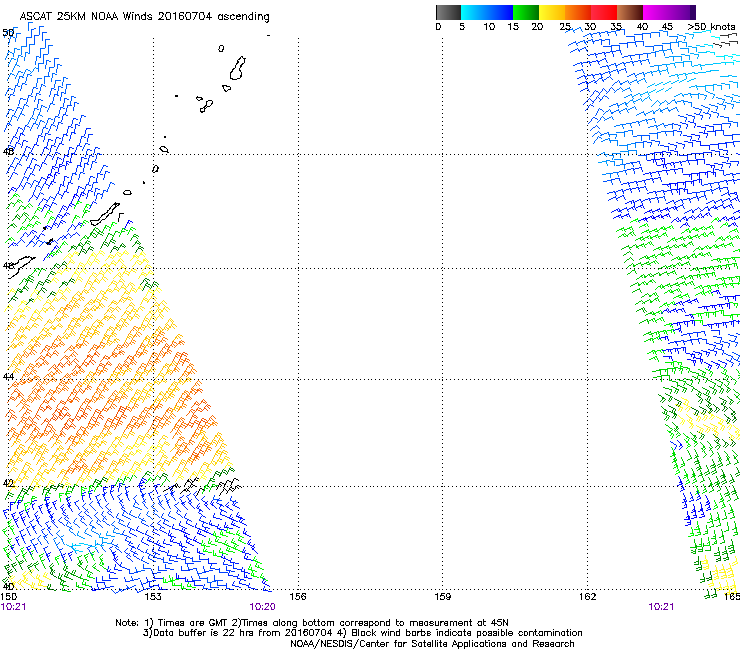Screen dimensions: 740x650
Task: Click the '40' label under the color legend
Action: 642,27
